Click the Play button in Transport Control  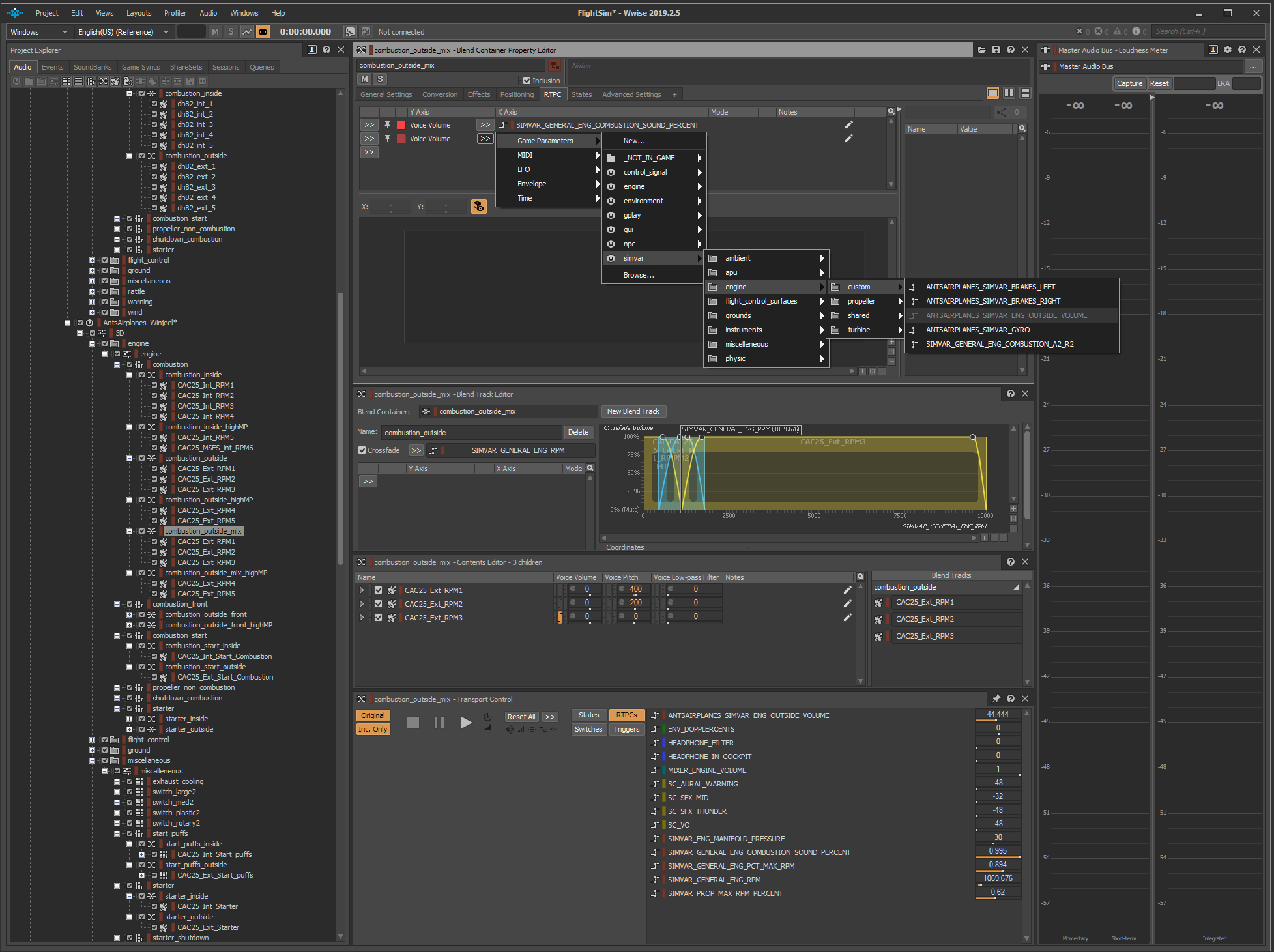[466, 722]
